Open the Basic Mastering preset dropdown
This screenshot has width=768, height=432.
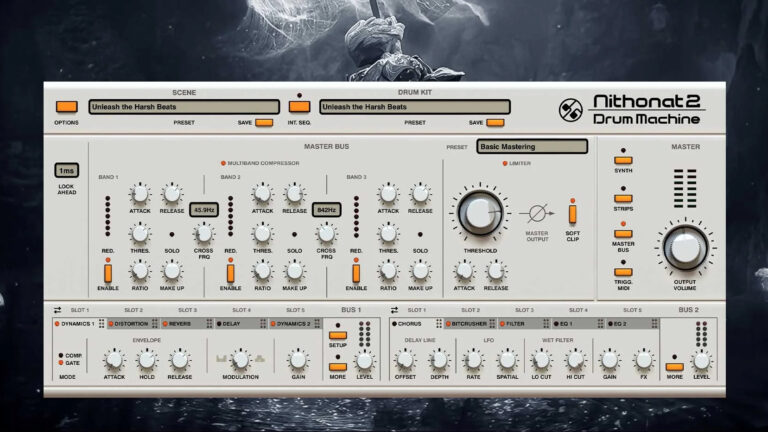click(532, 146)
